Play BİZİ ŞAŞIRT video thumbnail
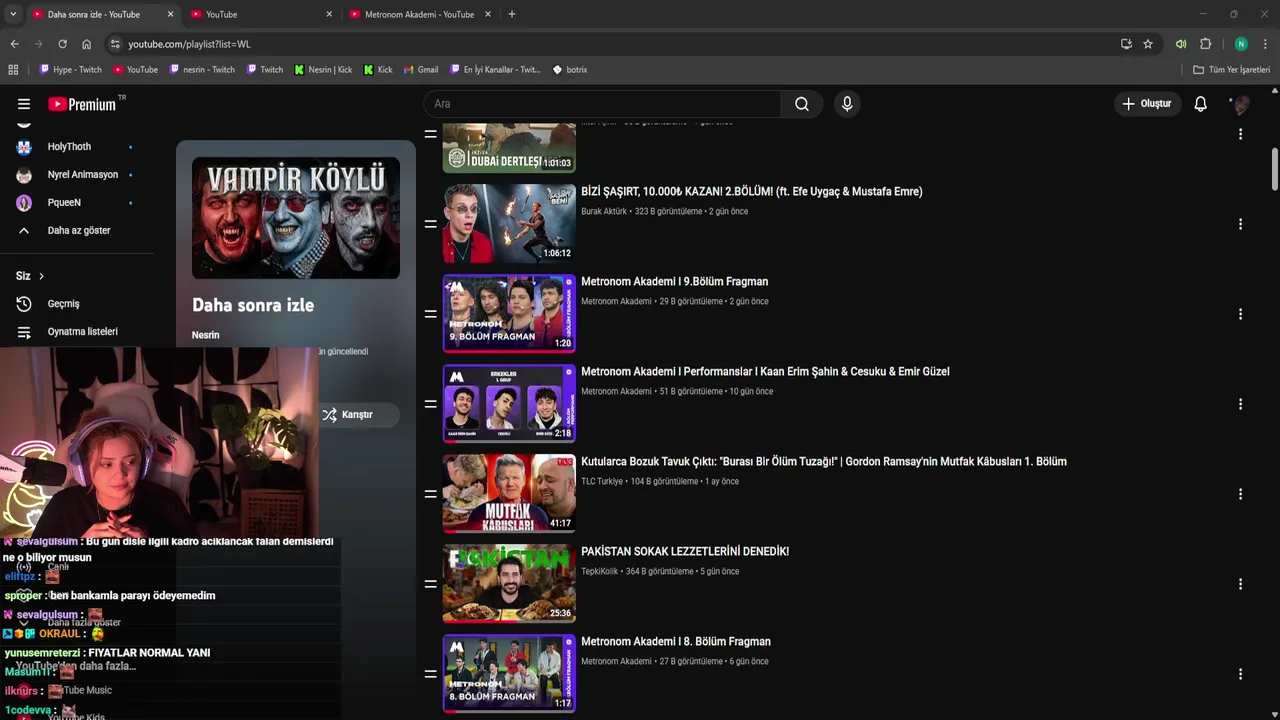 (509, 224)
